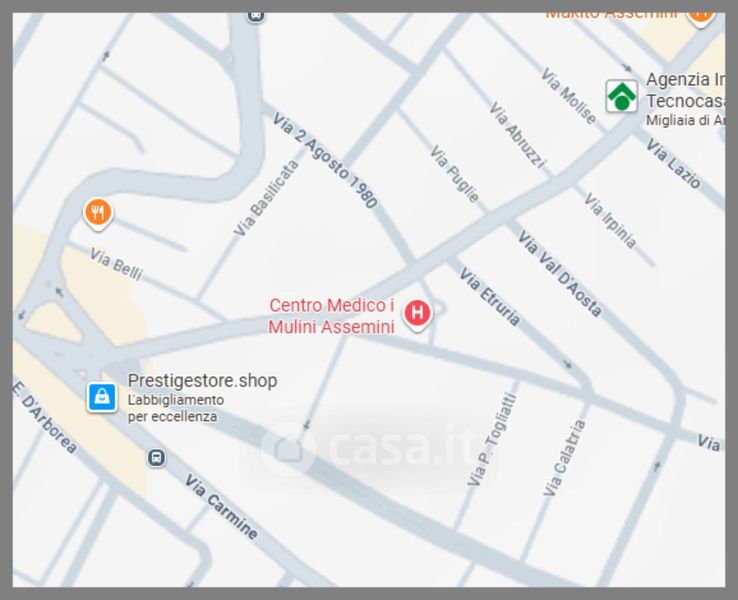Open Centro Medico i Mulini Assemini label
Image resolution: width=738 pixels, height=600 pixels.
[x=332, y=316]
